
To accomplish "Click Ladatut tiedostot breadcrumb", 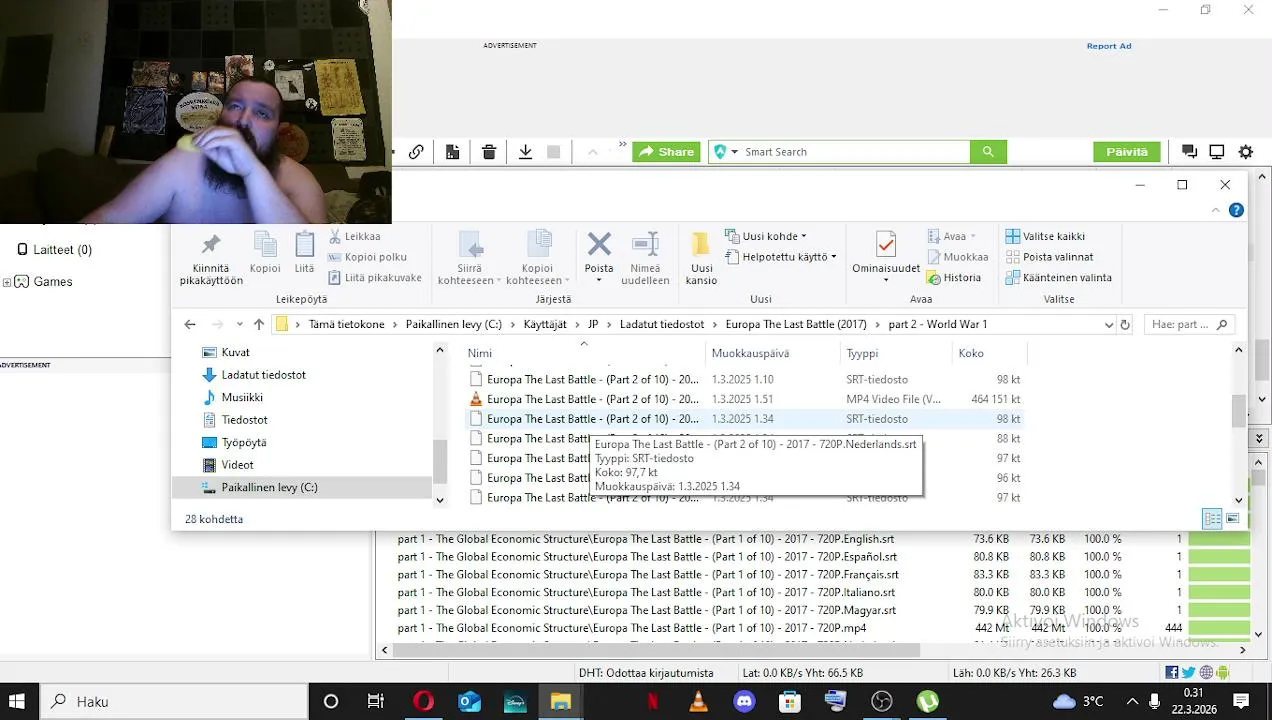I will [662, 325].
